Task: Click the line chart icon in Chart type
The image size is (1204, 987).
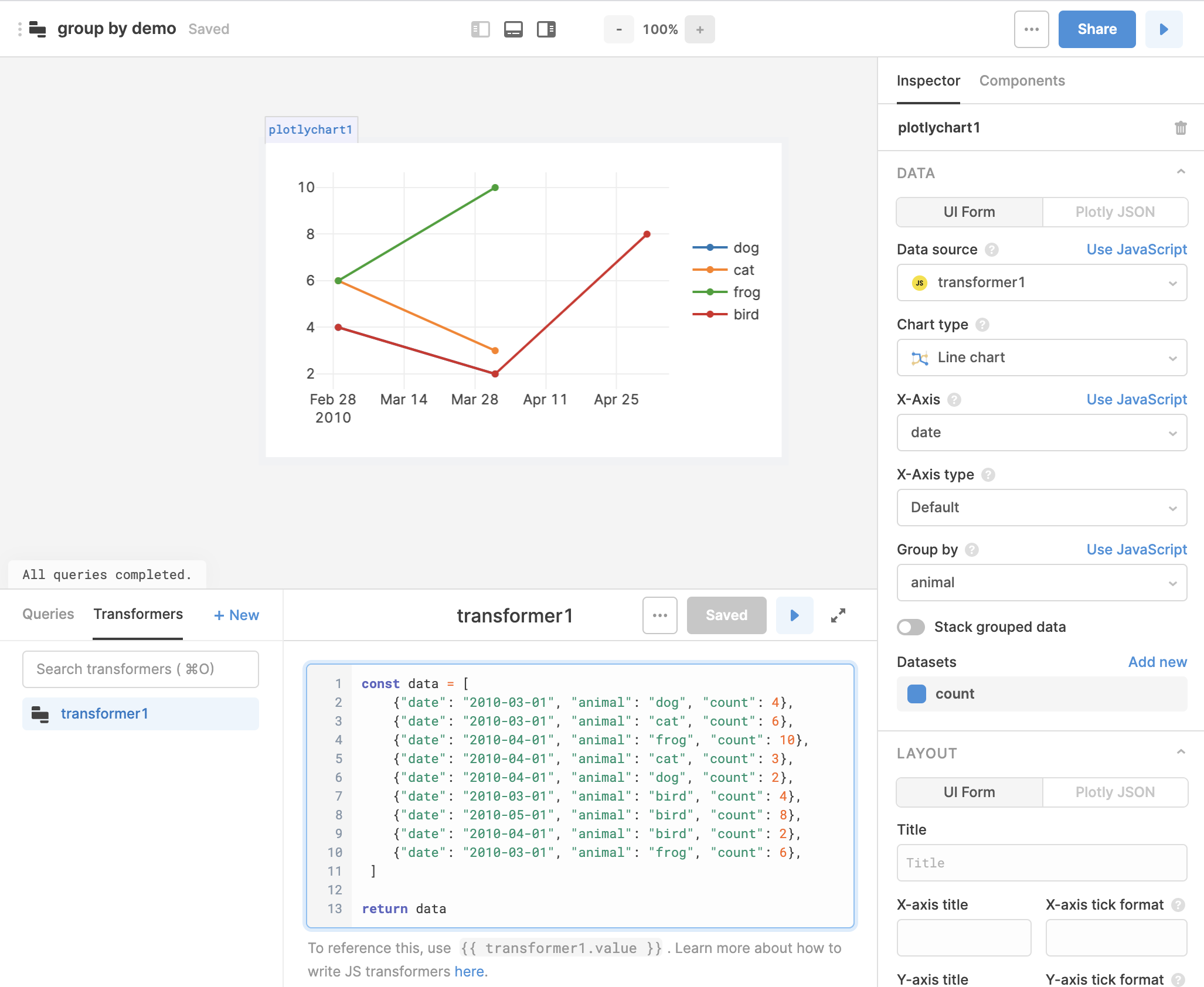Action: [920, 358]
